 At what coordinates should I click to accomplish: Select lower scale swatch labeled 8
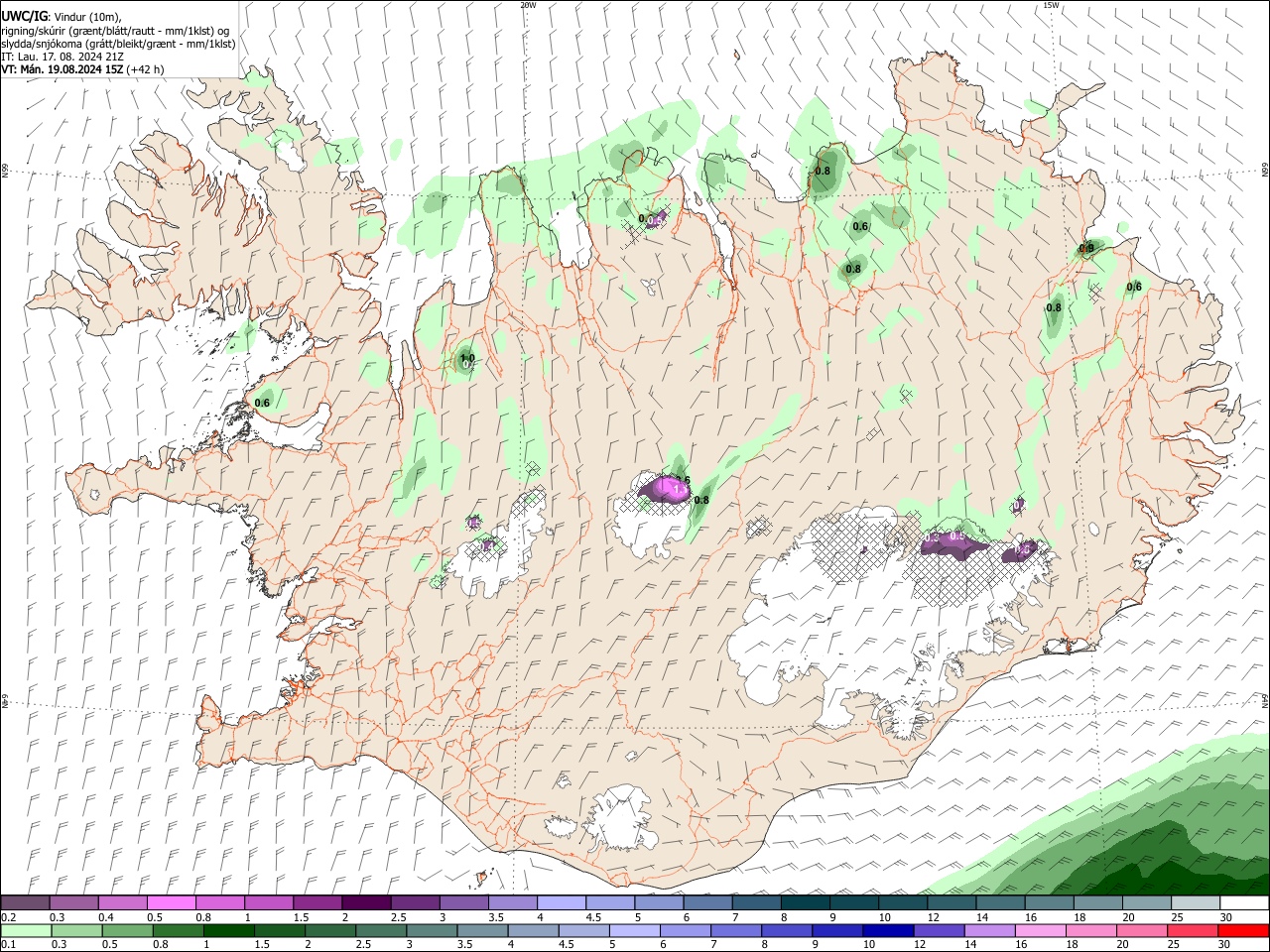pos(787,930)
